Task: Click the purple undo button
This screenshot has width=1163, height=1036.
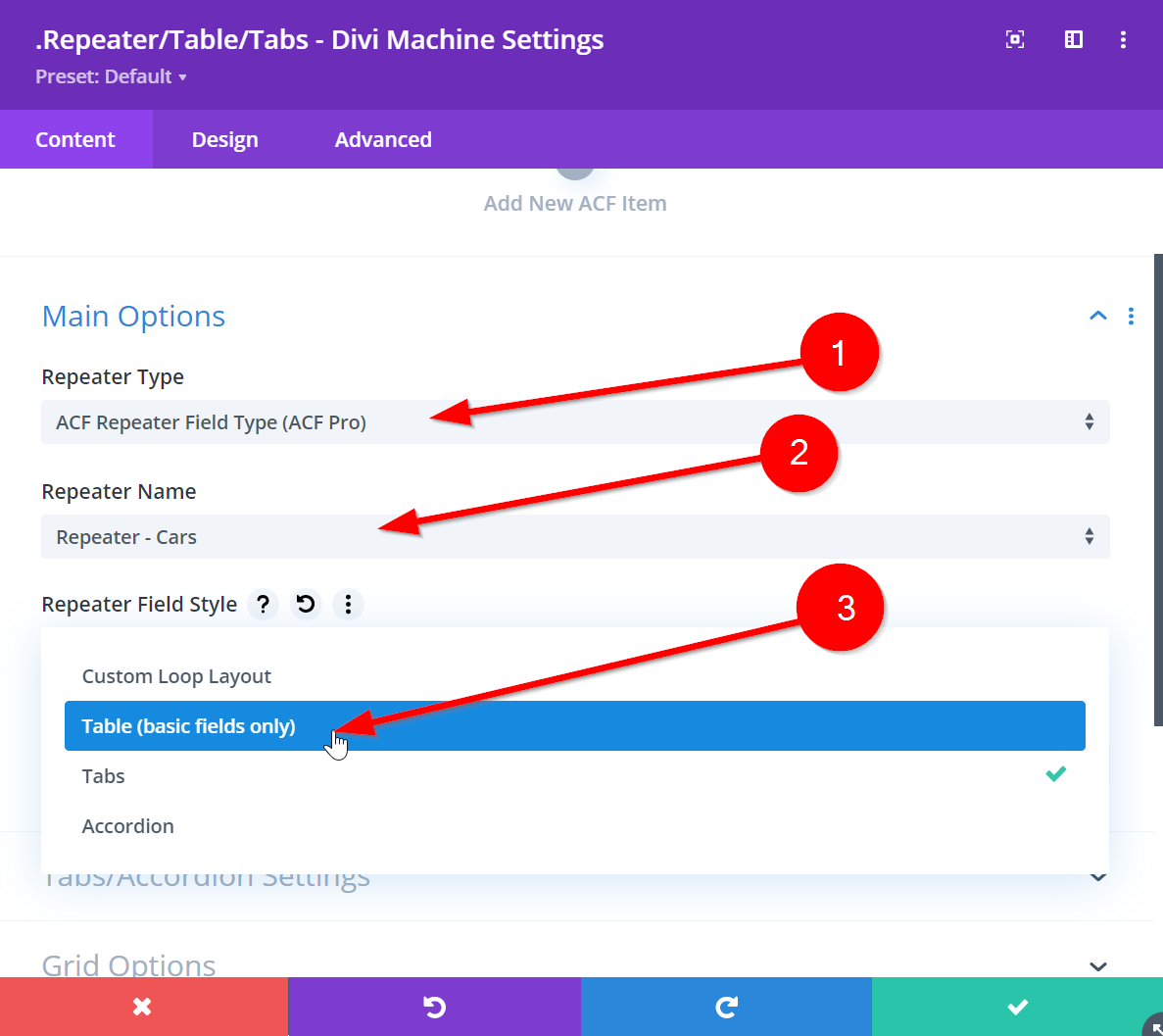Action: point(434,1007)
